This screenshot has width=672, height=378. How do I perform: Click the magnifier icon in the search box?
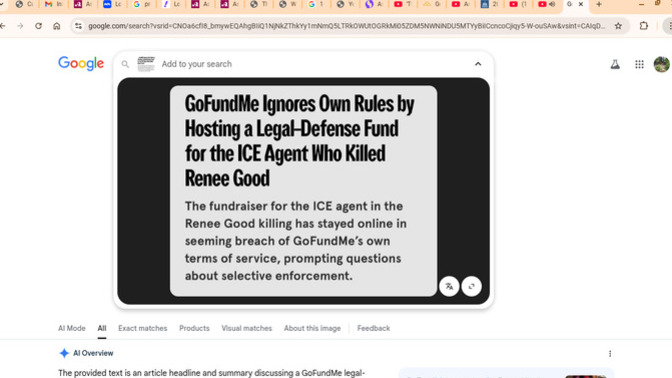[x=125, y=64]
